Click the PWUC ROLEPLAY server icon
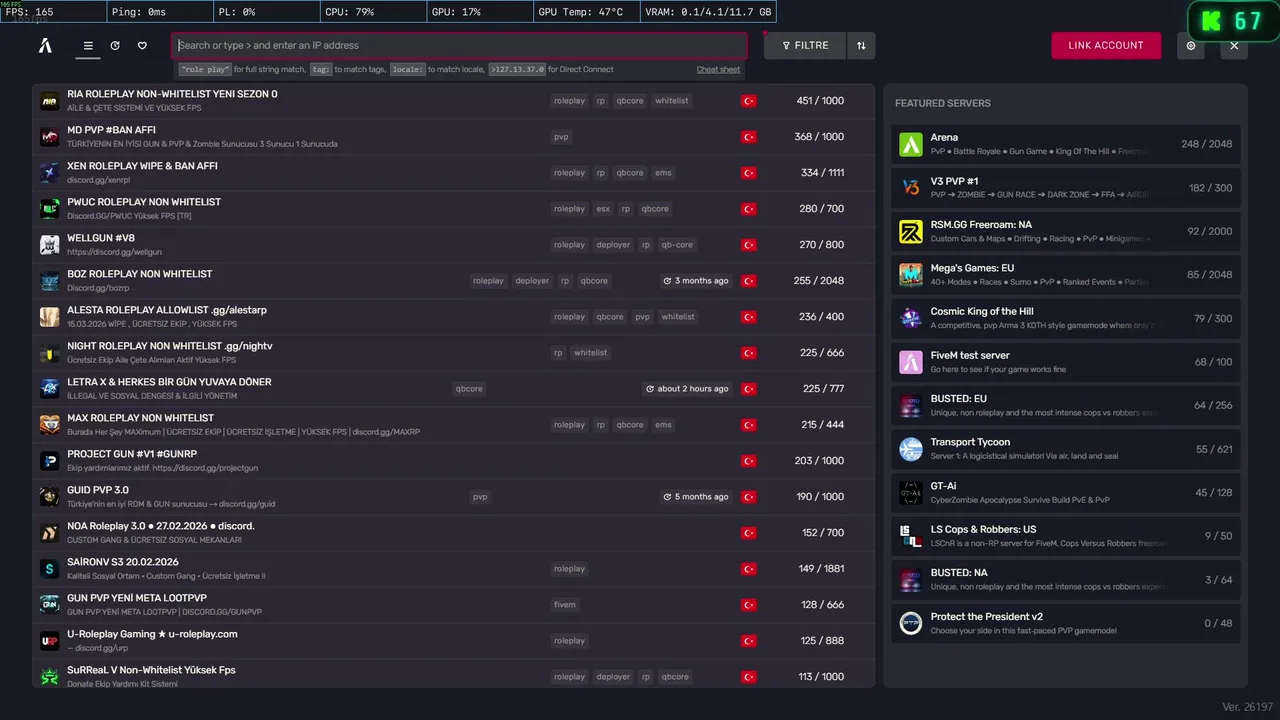This screenshot has width=1280, height=720. (50, 209)
